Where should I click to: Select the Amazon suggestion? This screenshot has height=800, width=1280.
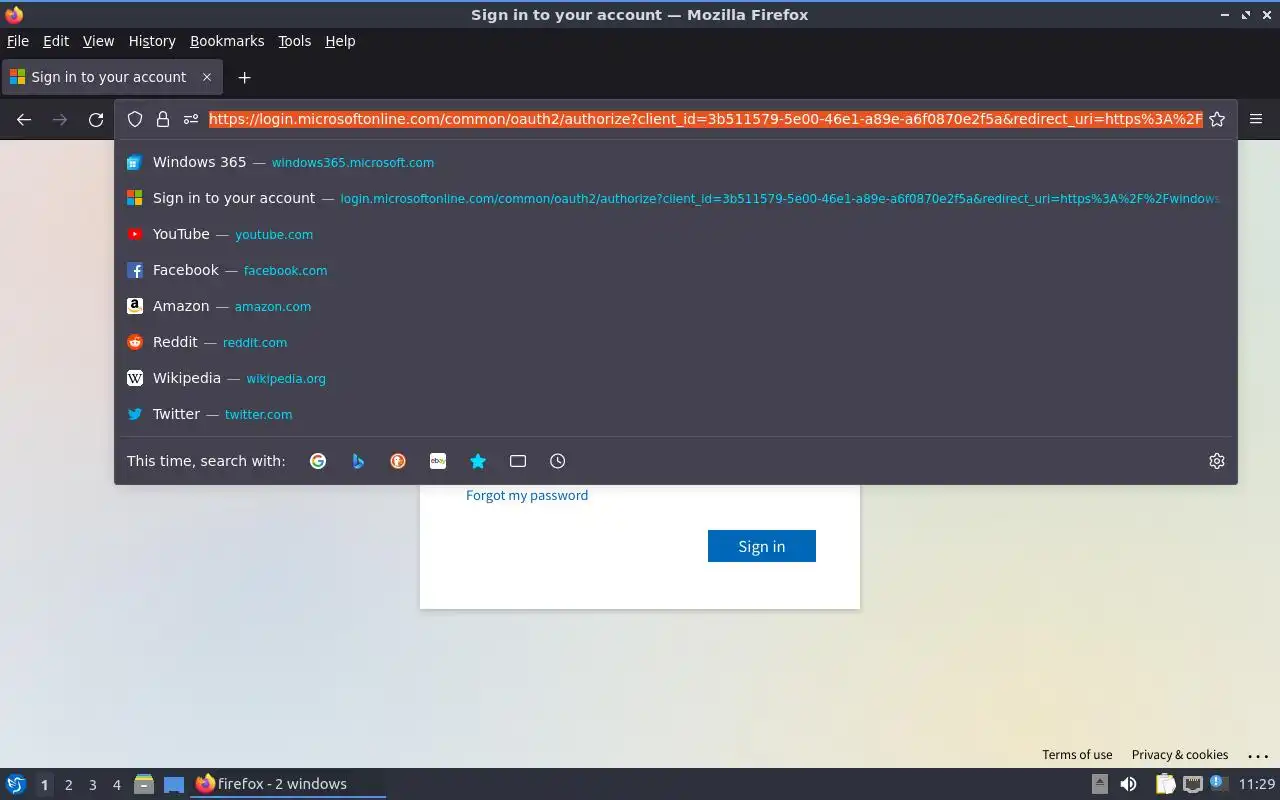click(676, 306)
